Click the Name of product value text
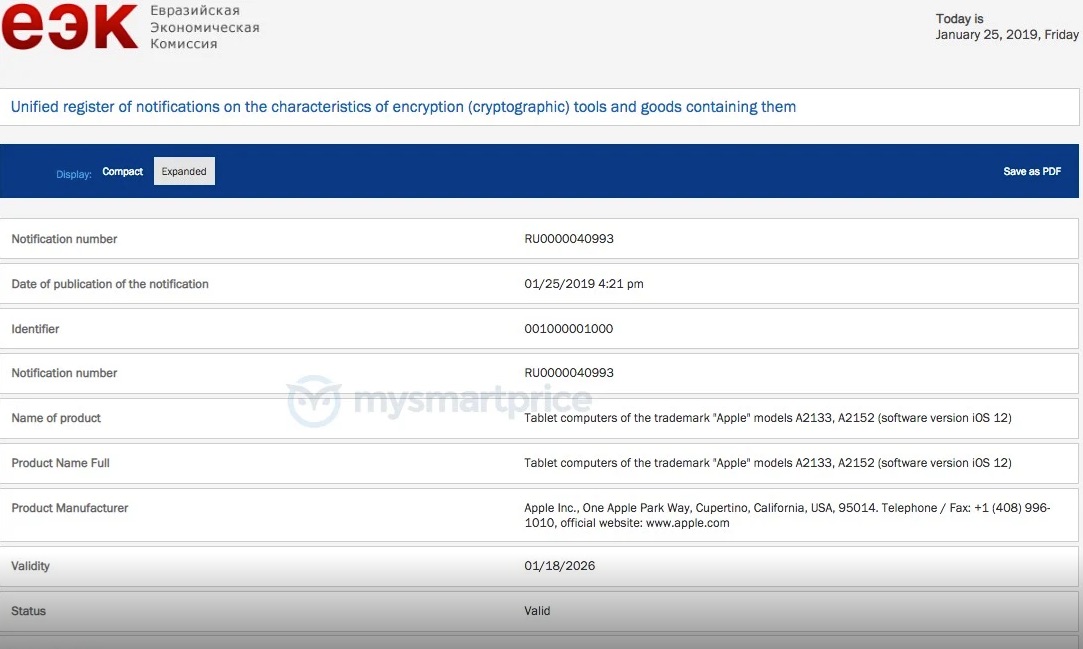The image size is (1083, 649). 767,418
